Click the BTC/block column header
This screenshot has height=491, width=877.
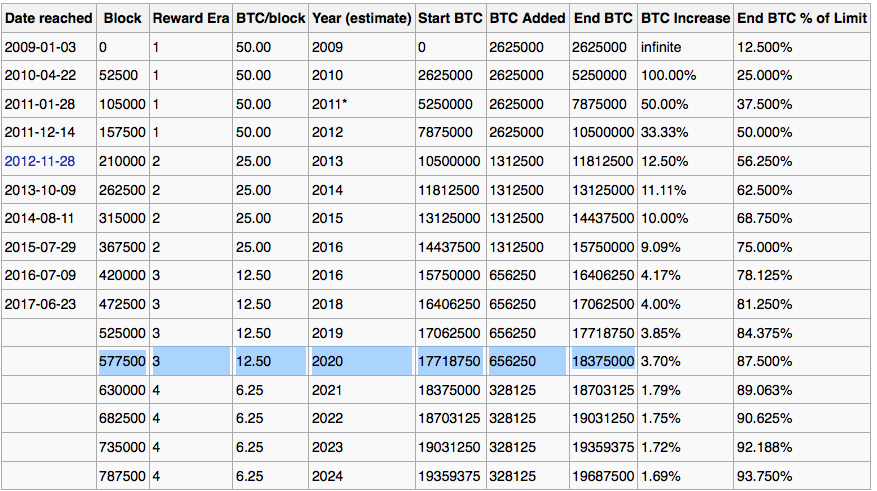[269, 18]
